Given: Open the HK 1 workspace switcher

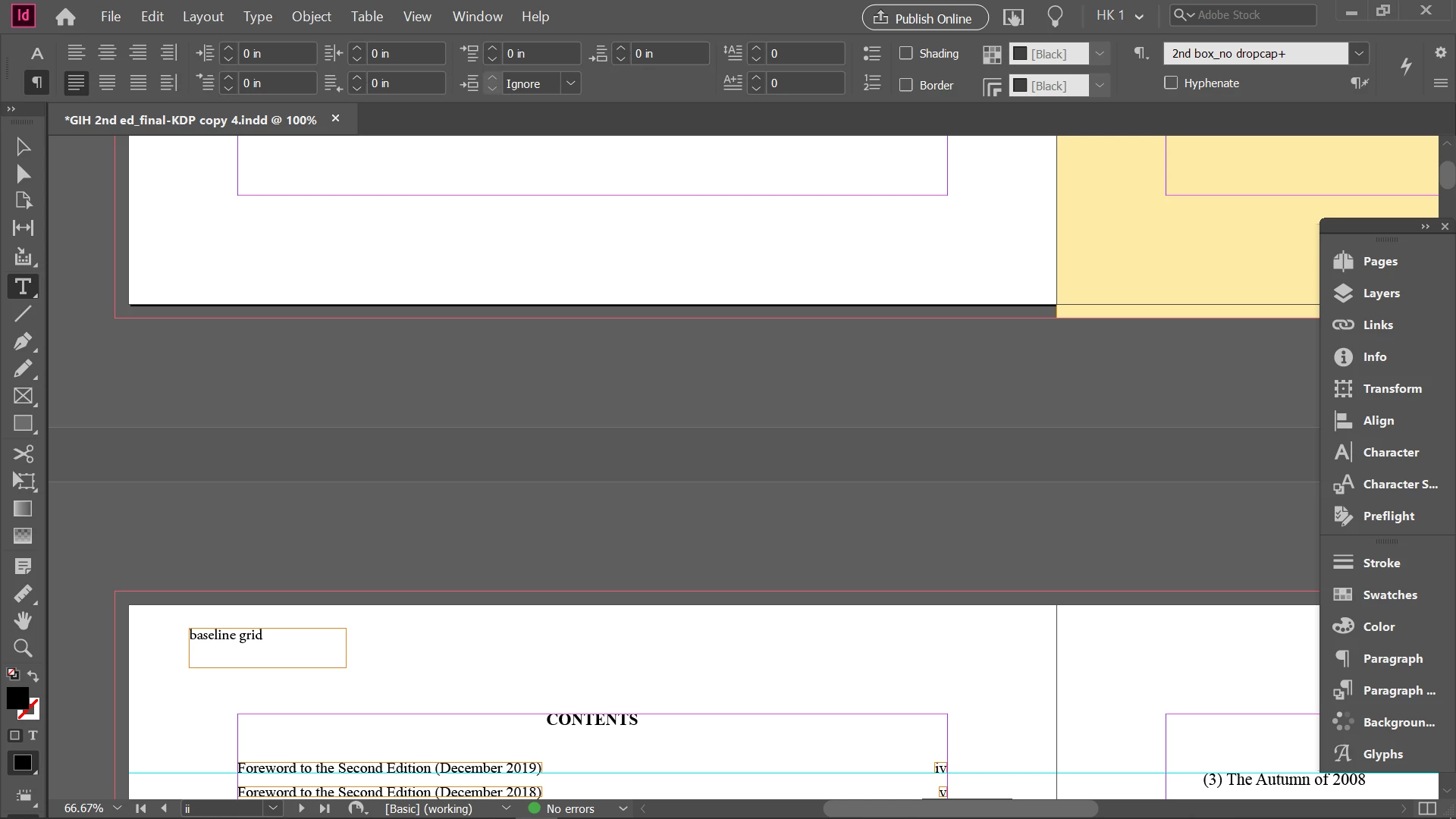Looking at the screenshot, I should click(1120, 16).
